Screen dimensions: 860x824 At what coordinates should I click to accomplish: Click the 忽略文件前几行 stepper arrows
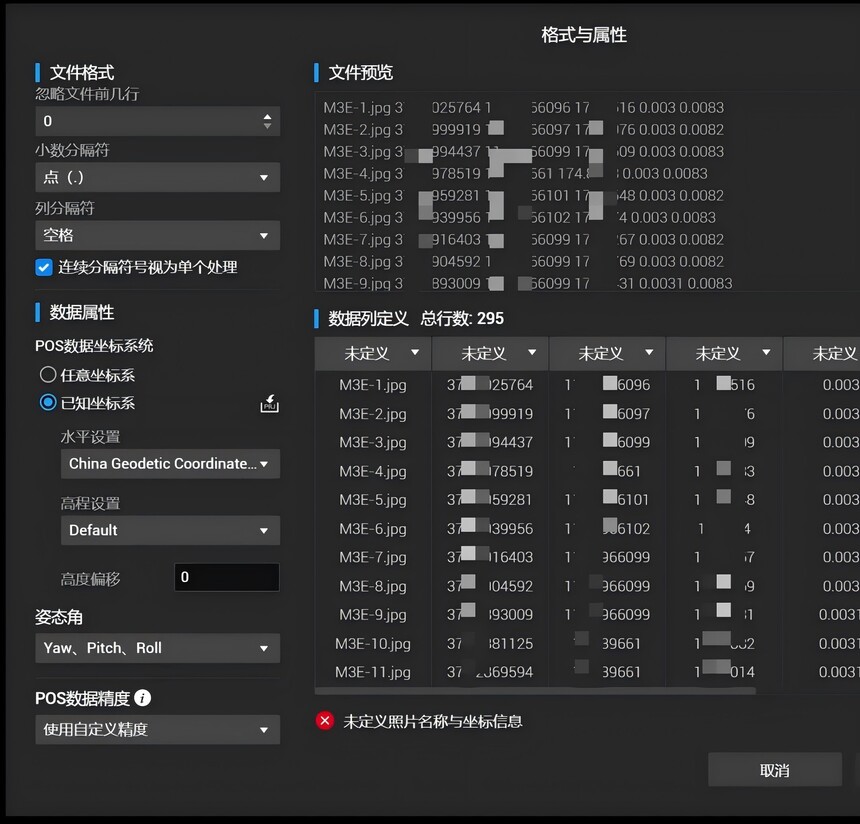pyautogui.click(x=267, y=121)
